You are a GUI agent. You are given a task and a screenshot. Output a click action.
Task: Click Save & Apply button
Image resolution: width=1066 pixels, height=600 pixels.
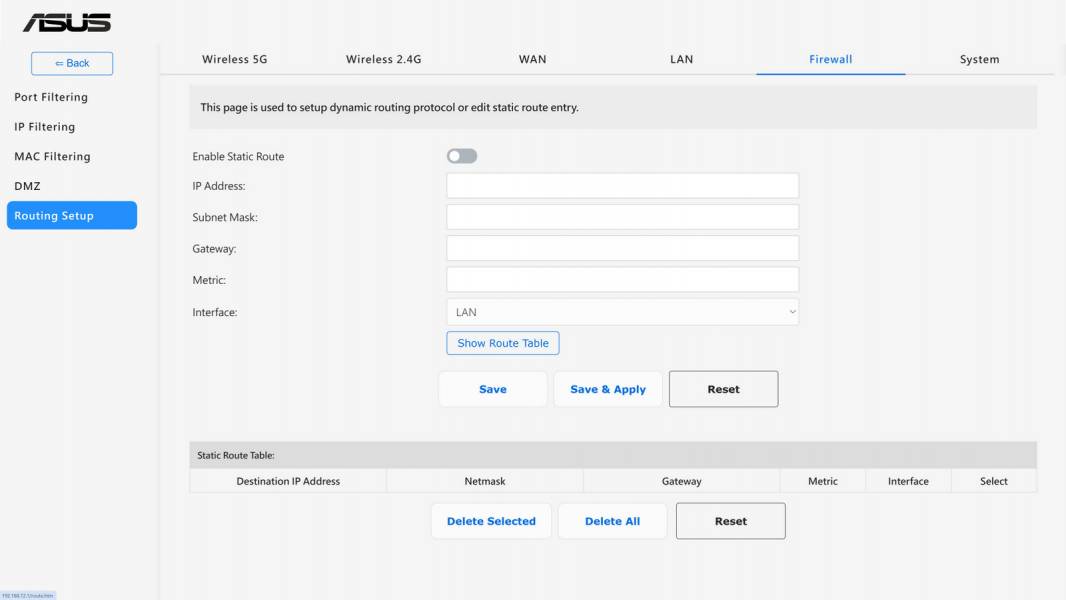click(608, 389)
